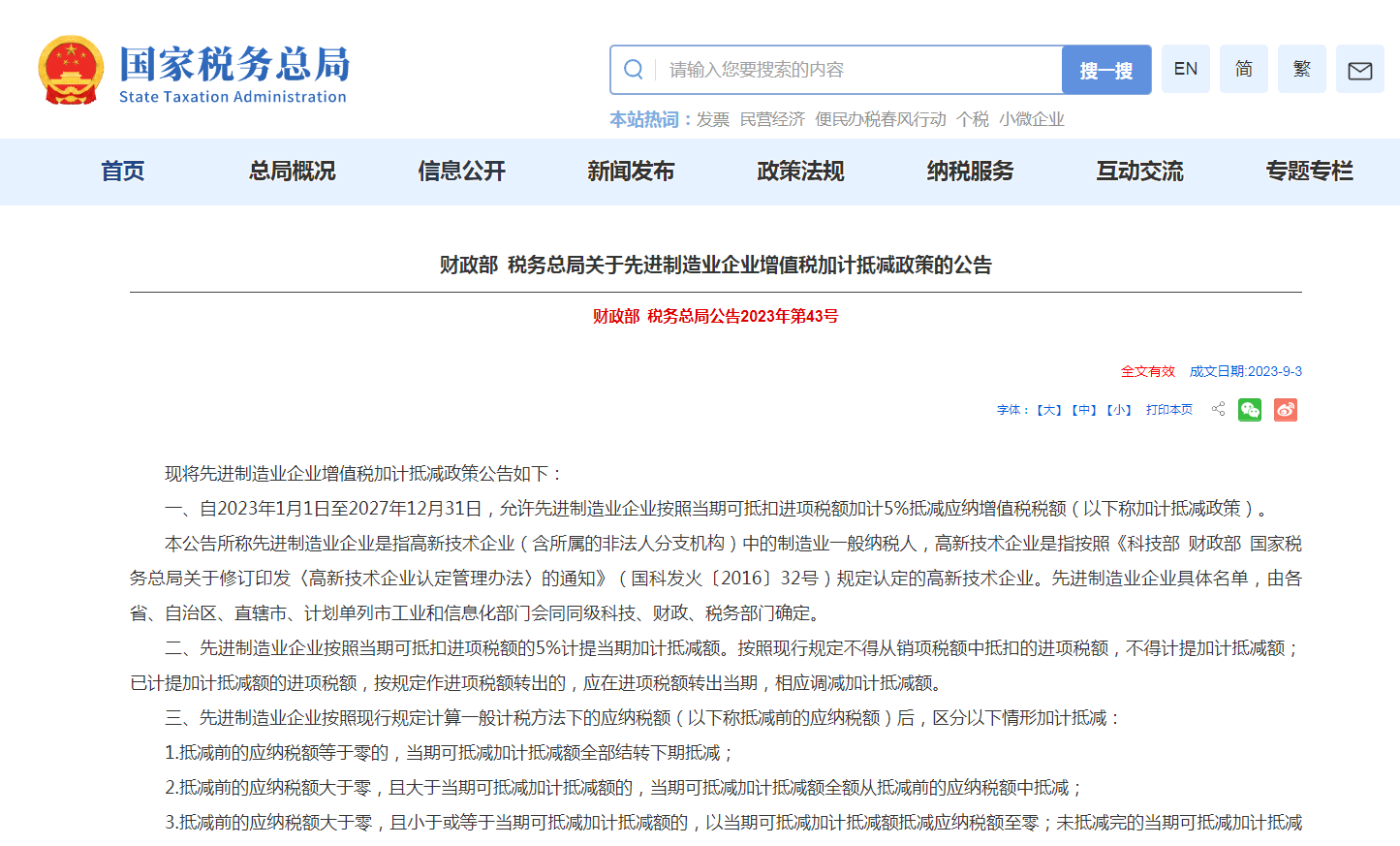The width and height of the screenshot is (1400, 846).
Task: Click hot keyword 小微企业
Action: (x=1032, y=119)
